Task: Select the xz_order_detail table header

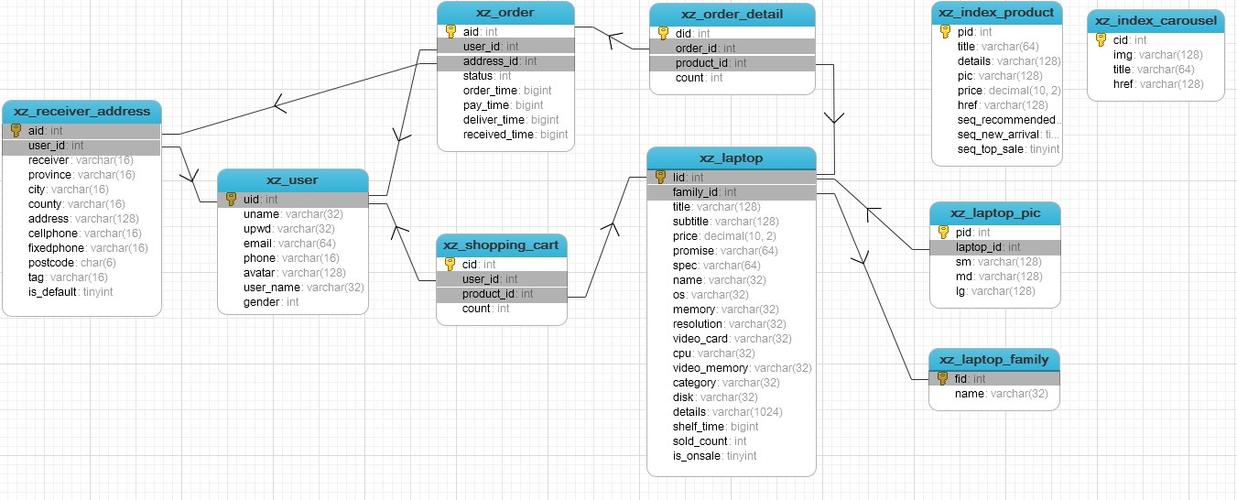Action: coord(731,14)
